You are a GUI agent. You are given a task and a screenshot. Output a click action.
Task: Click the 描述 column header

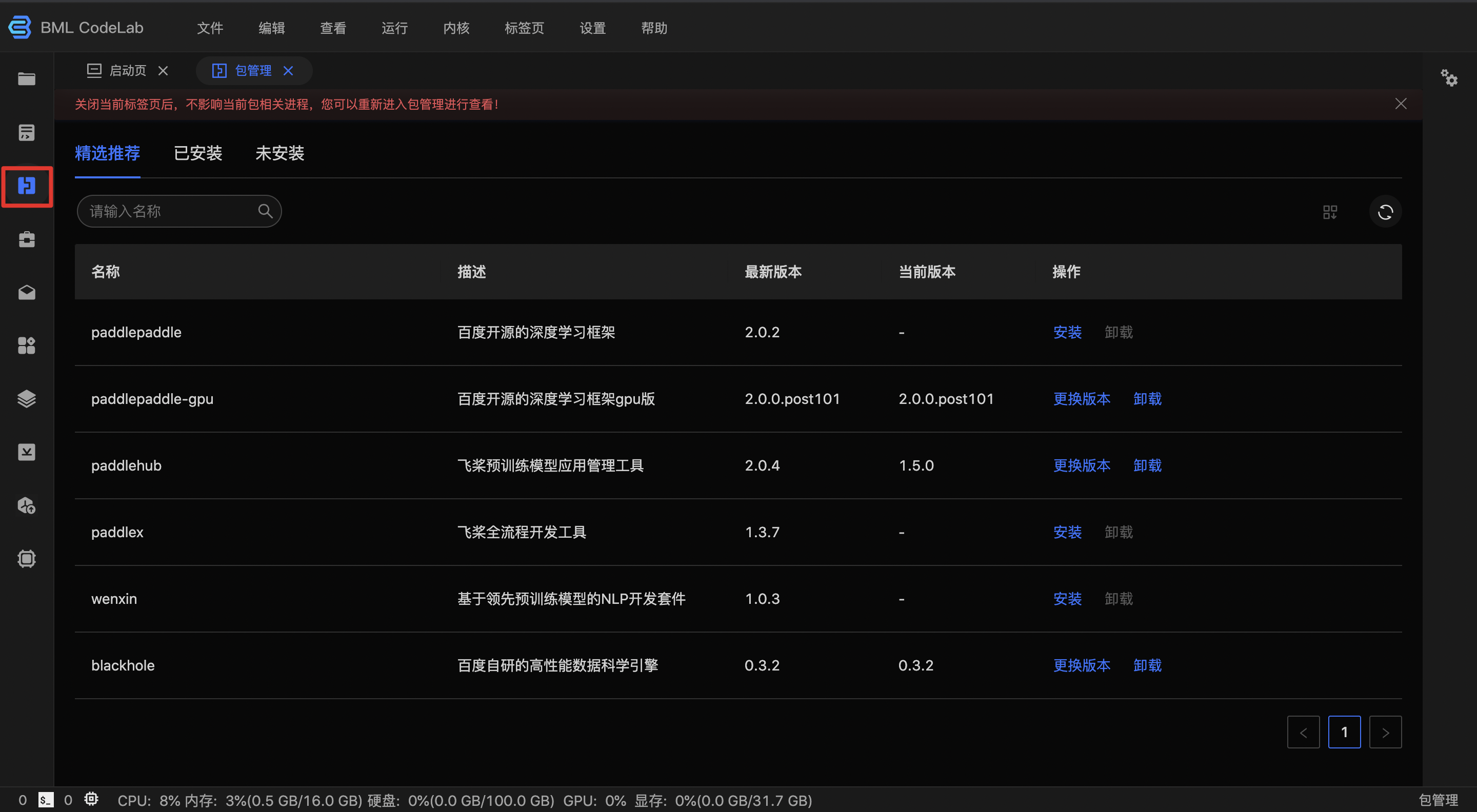pyautogui.click(x=471, y=272)
